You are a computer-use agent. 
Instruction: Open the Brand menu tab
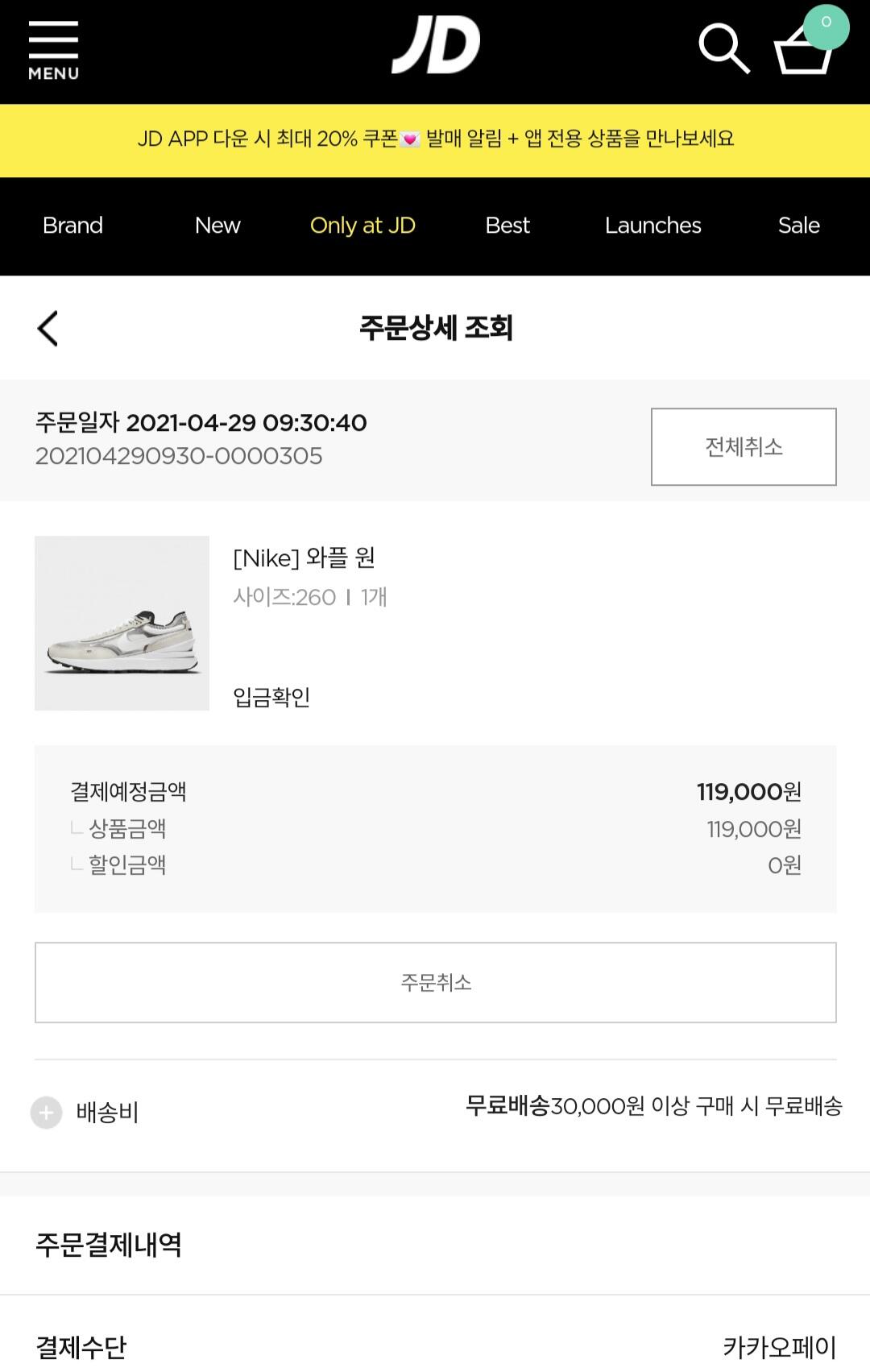tap(72, 226)
